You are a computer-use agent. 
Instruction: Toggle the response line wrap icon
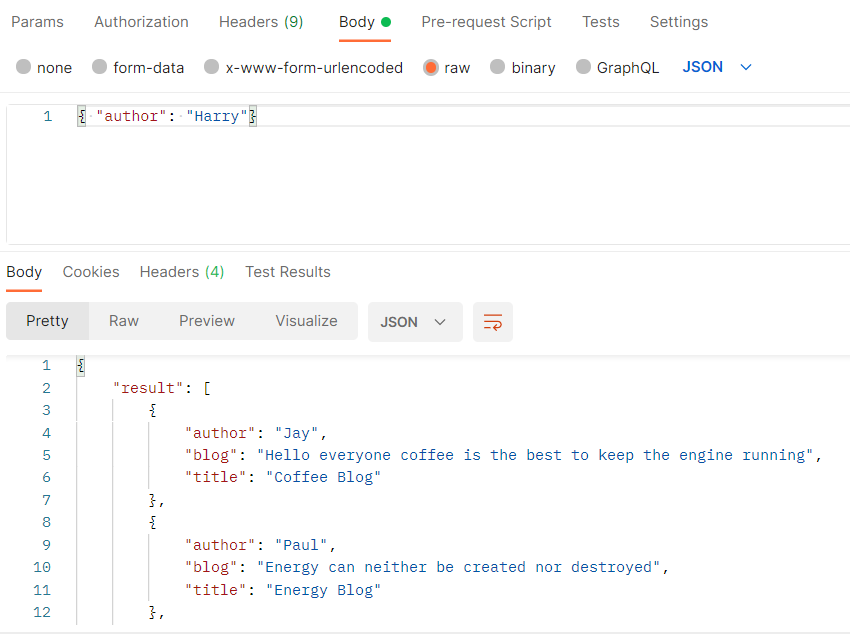click(x=492, y=322)
